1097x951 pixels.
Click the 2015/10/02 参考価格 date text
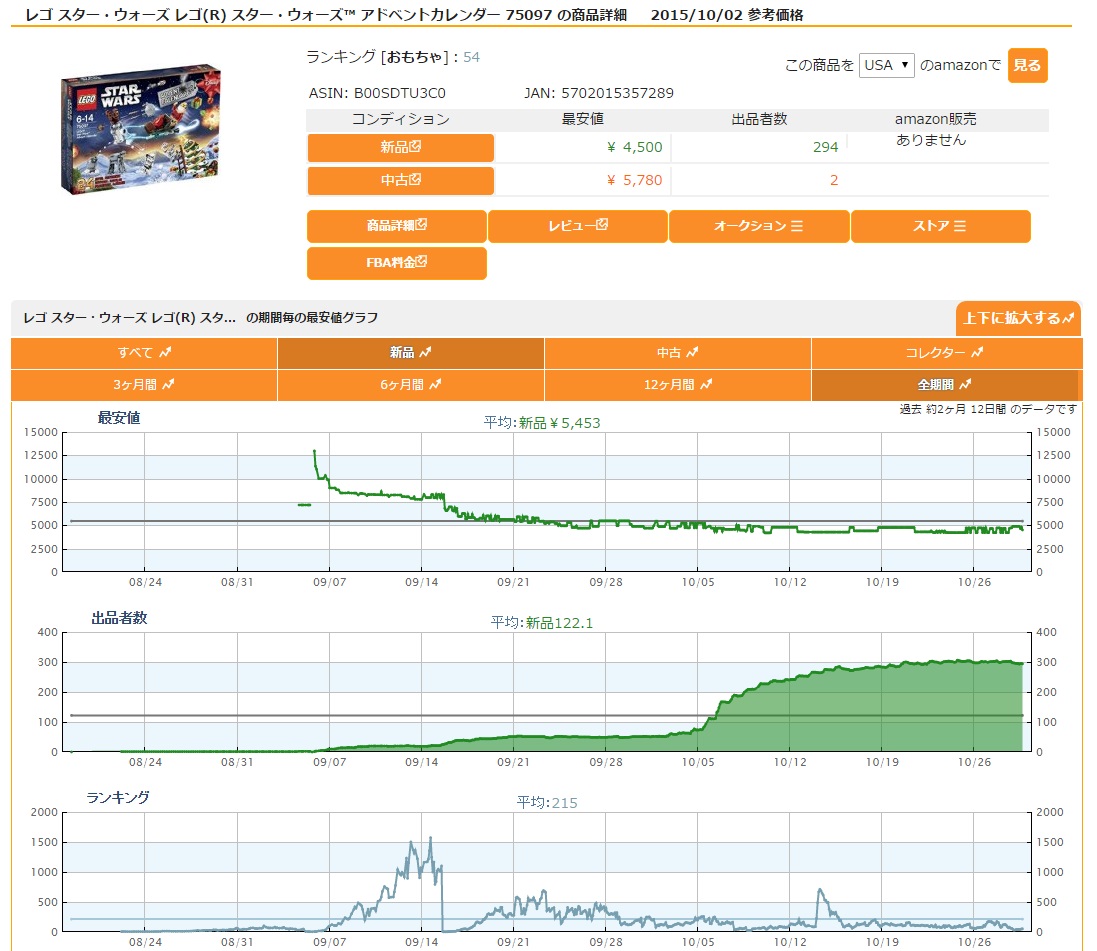727,15
